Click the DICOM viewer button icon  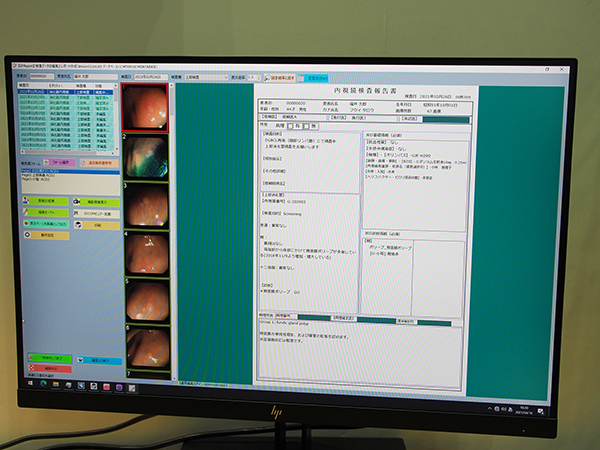pyautogui.click(x=96, y=213)
